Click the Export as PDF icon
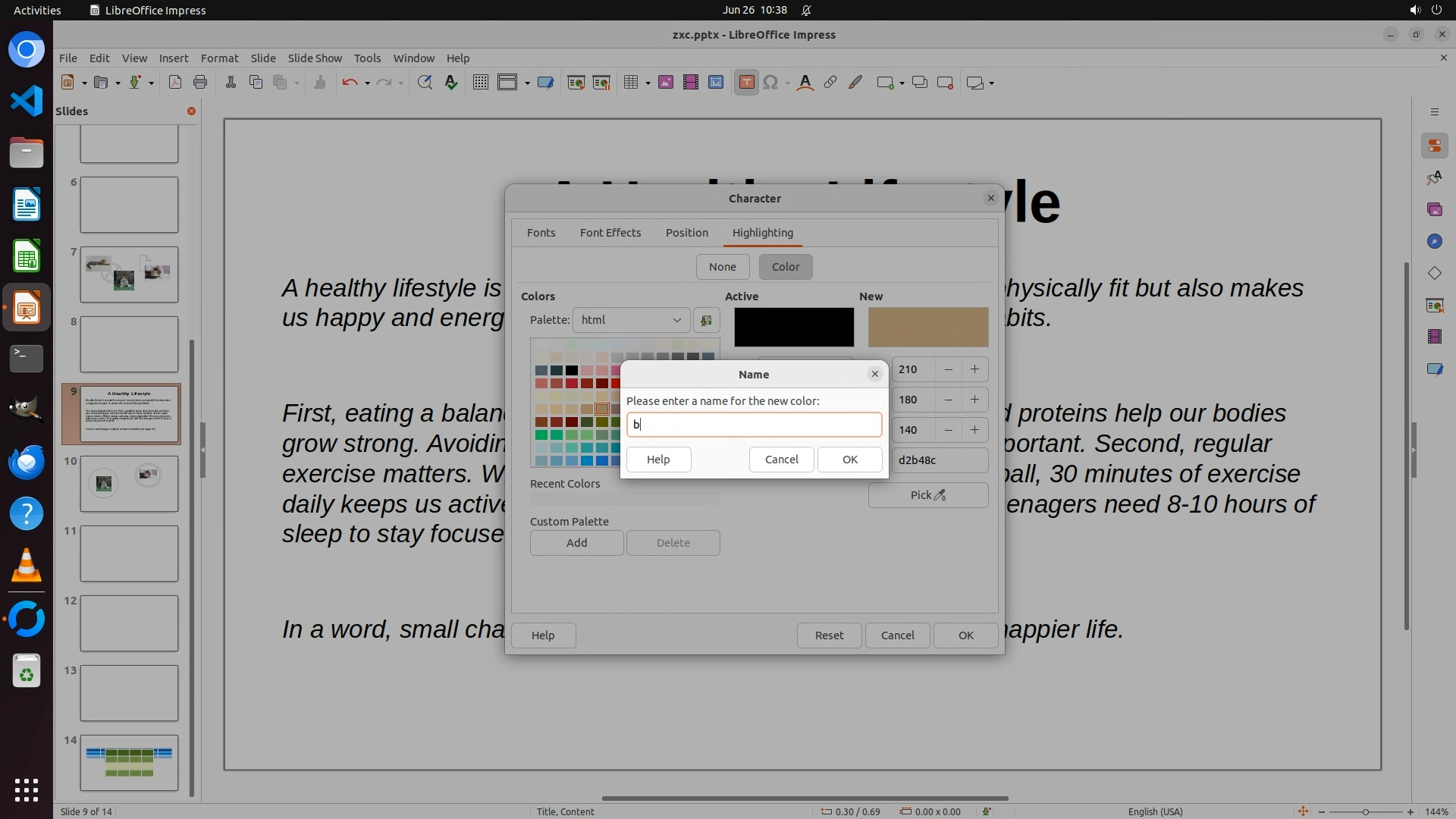Screen dimensions: 1456x819 point(175,83)
